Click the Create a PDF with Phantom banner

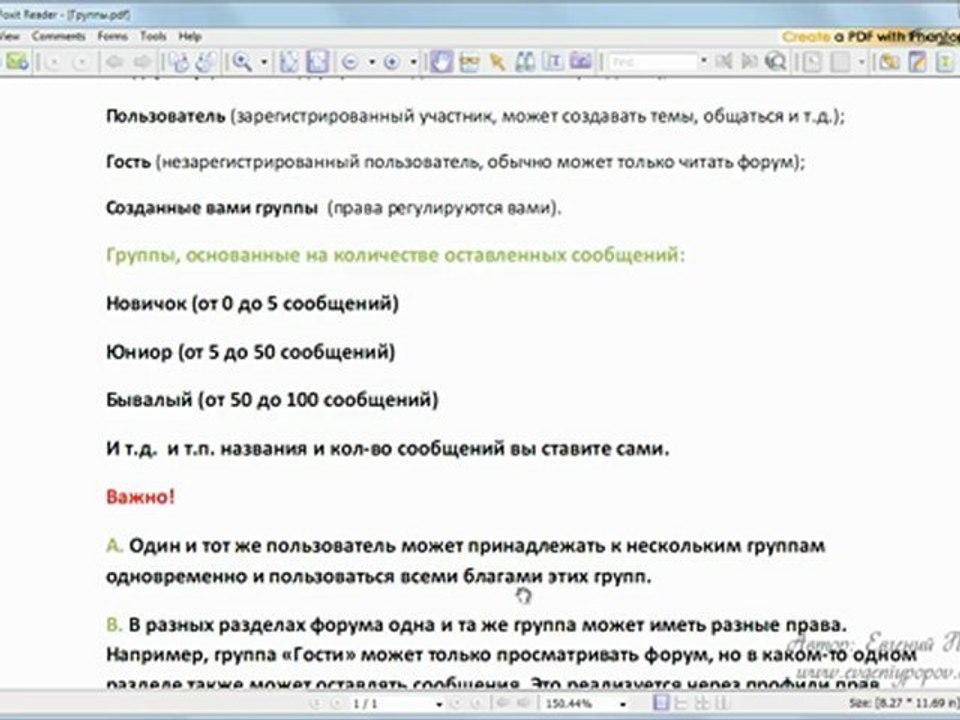click(x=870, y=37)
